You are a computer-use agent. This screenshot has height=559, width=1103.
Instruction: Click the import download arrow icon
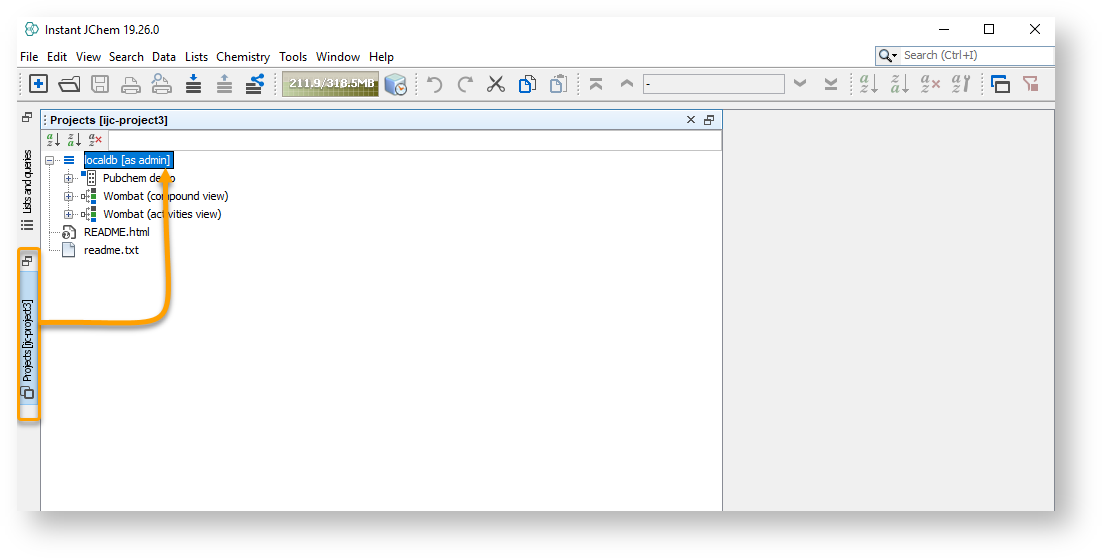pyautogui.click(x=193, y=84)
